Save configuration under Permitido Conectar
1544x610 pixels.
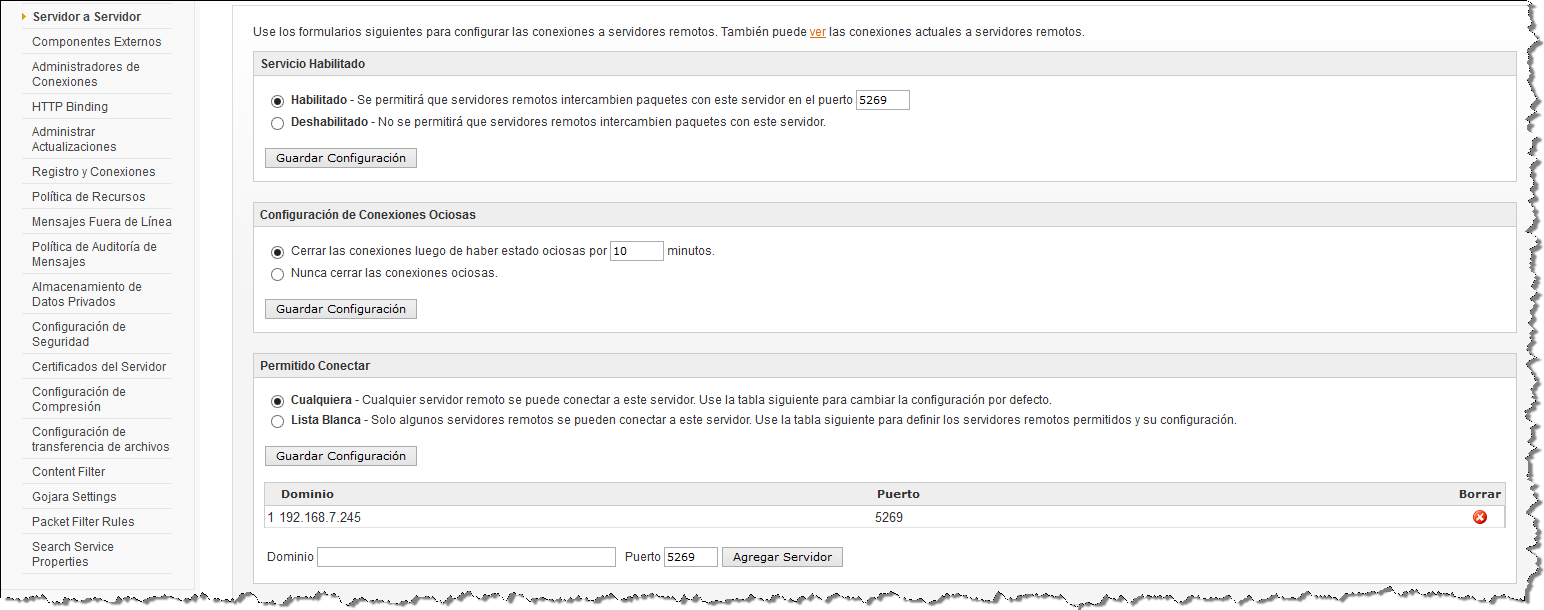(341, 456)
